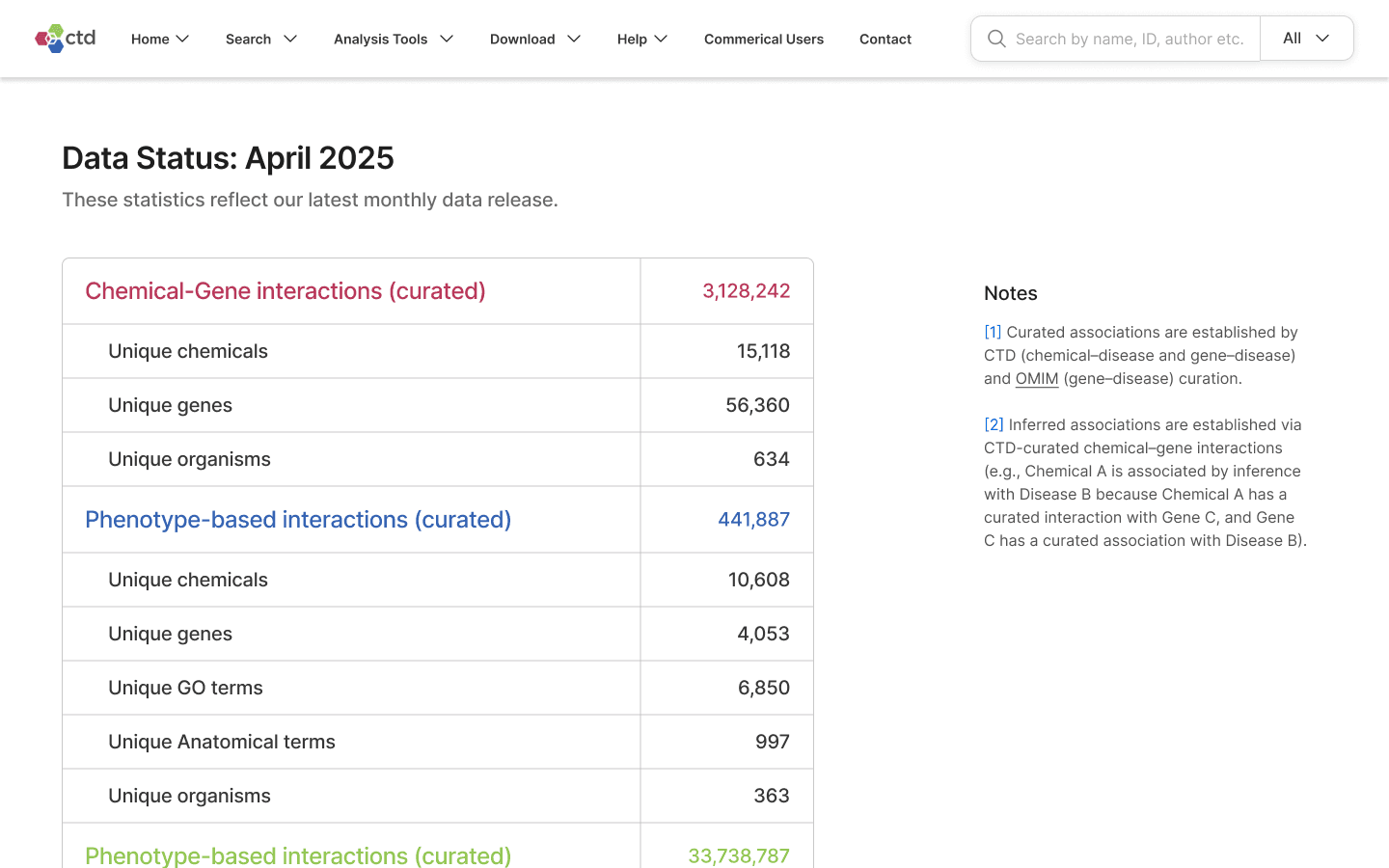
Task: Click the Help menu chevron arrow
Action: coord(661,39)
